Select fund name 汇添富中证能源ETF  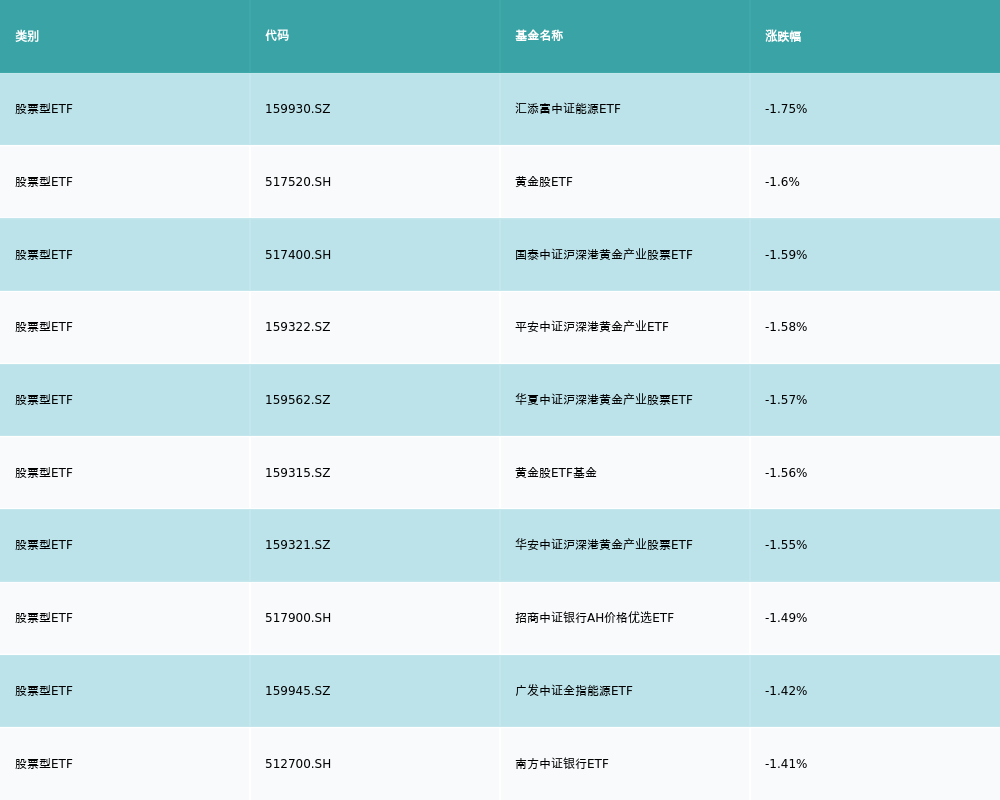click(568, 109)
